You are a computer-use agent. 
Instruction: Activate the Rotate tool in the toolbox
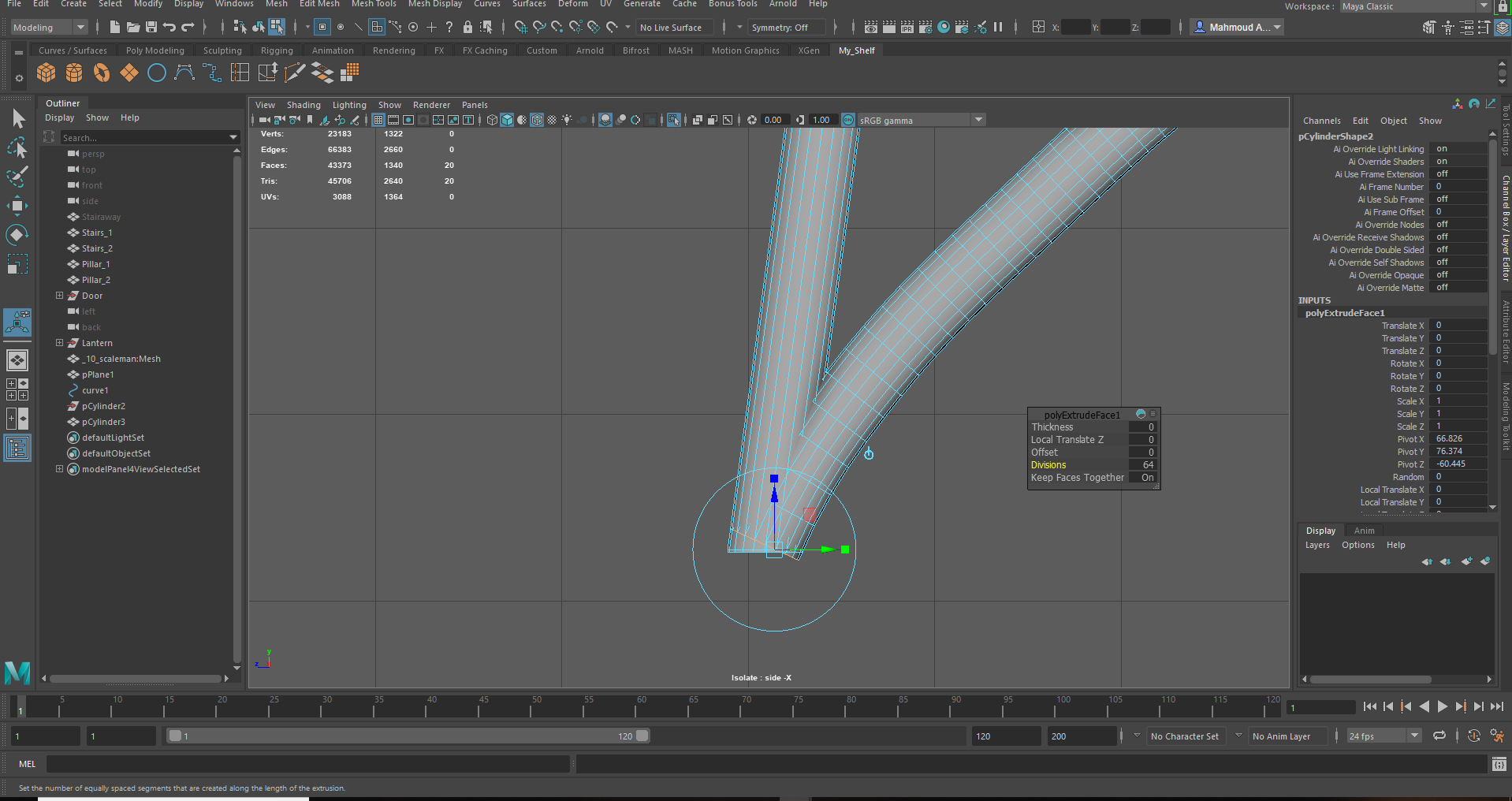(17, 234)
